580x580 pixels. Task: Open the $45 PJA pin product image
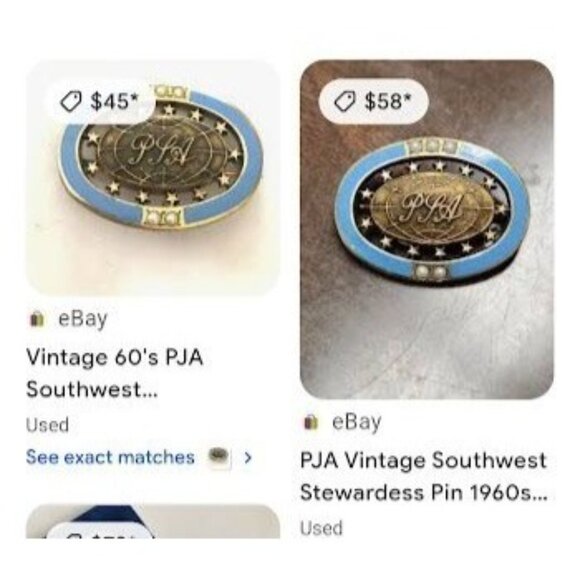(152, 178)
